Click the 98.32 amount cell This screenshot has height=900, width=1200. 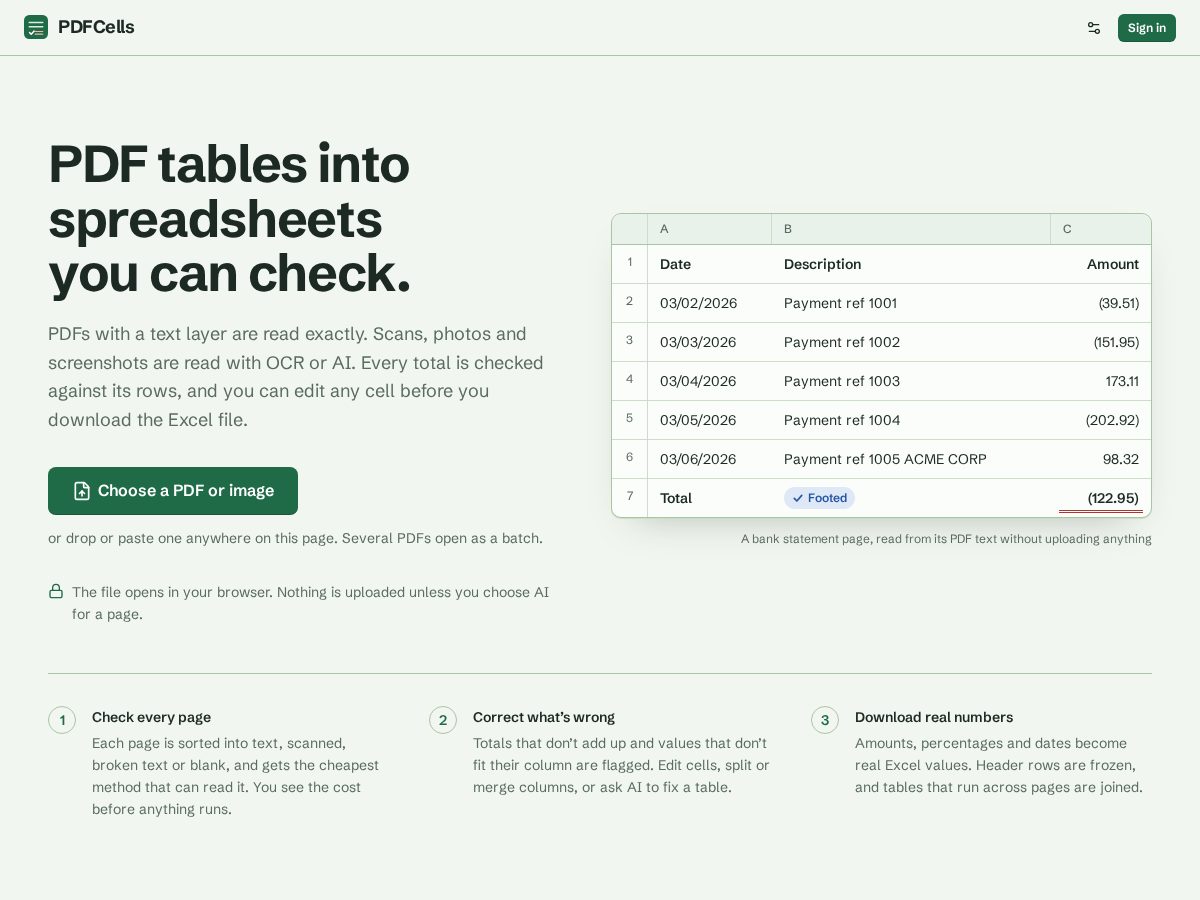pos(1101,459)
